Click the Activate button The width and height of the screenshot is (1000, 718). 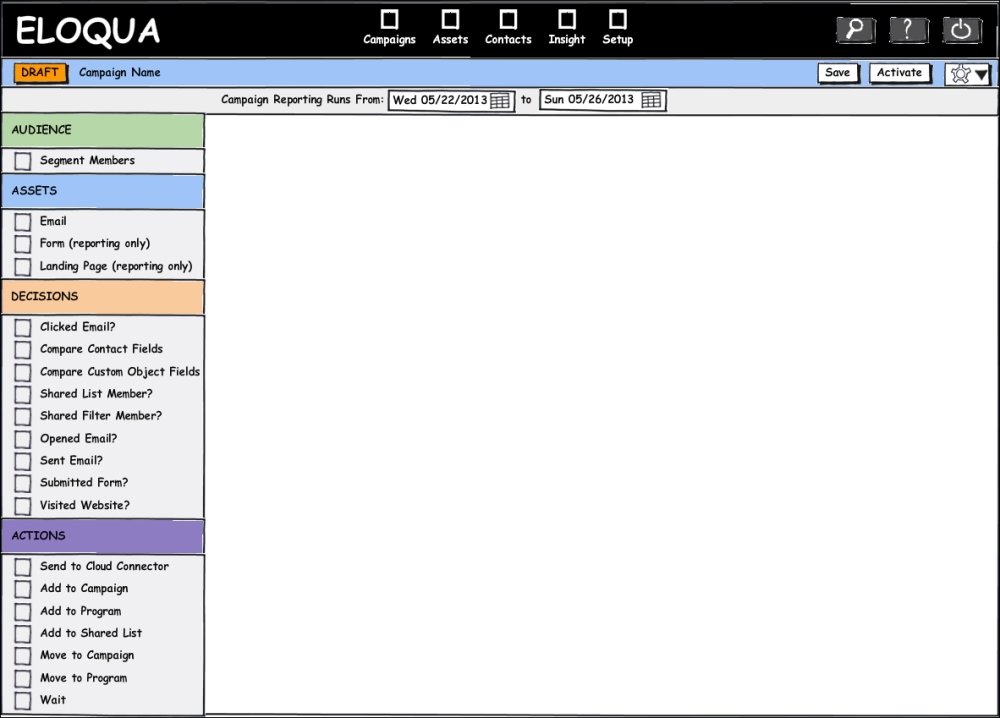tap(899, 73)
